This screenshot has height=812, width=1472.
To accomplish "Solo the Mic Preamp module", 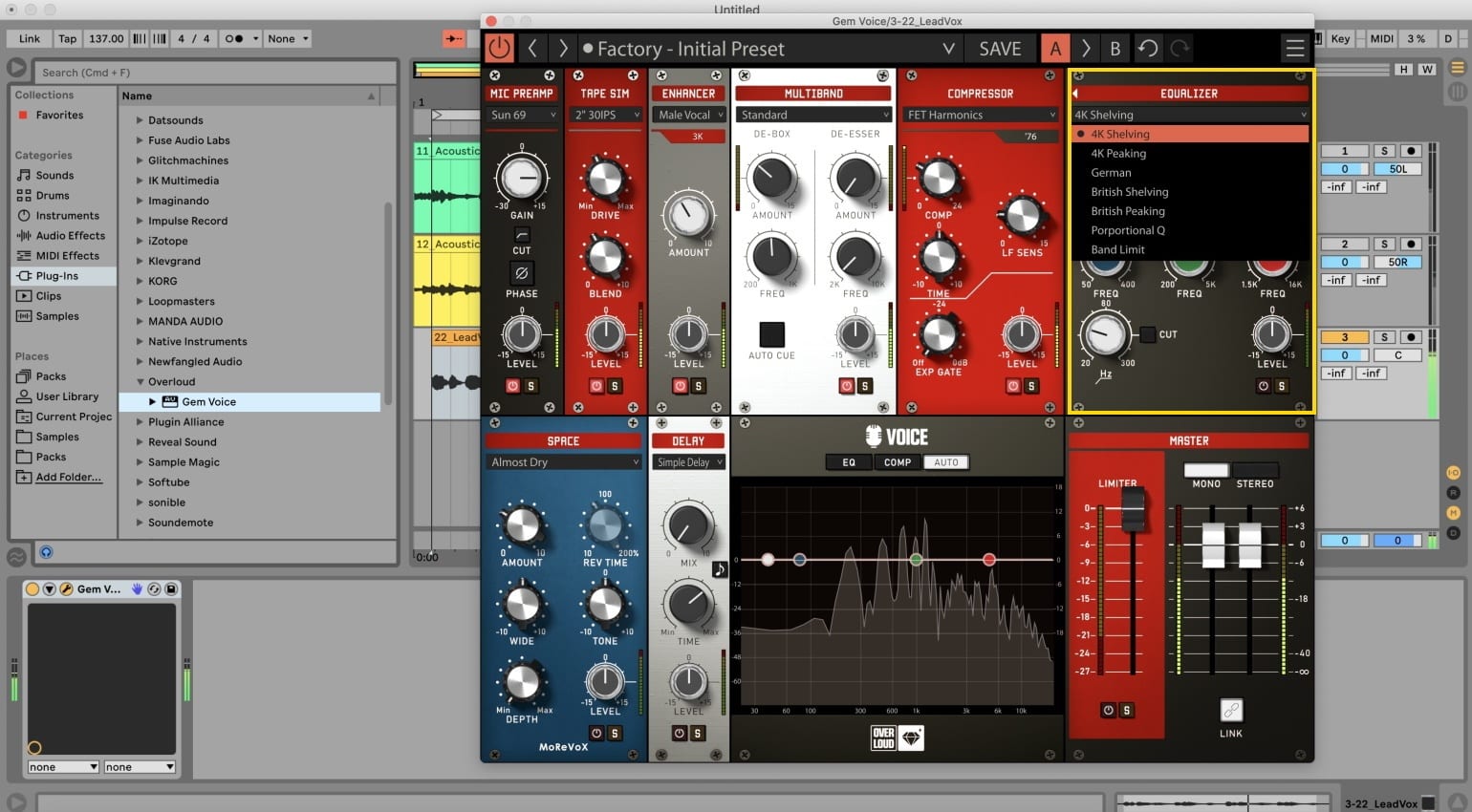I will coord(531,386).
